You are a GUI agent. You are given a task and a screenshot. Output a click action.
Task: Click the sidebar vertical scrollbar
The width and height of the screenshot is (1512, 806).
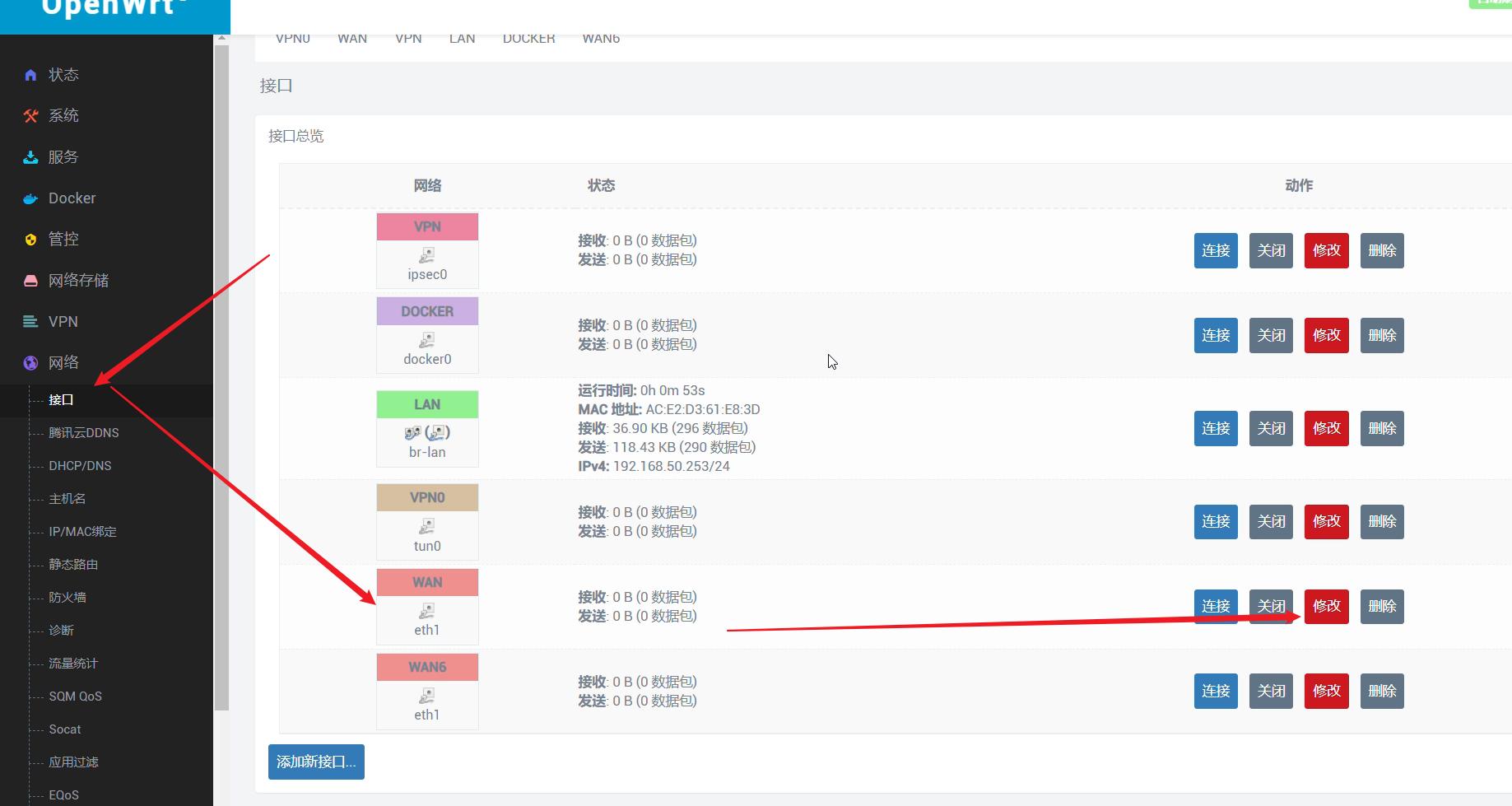coord(221,370)
